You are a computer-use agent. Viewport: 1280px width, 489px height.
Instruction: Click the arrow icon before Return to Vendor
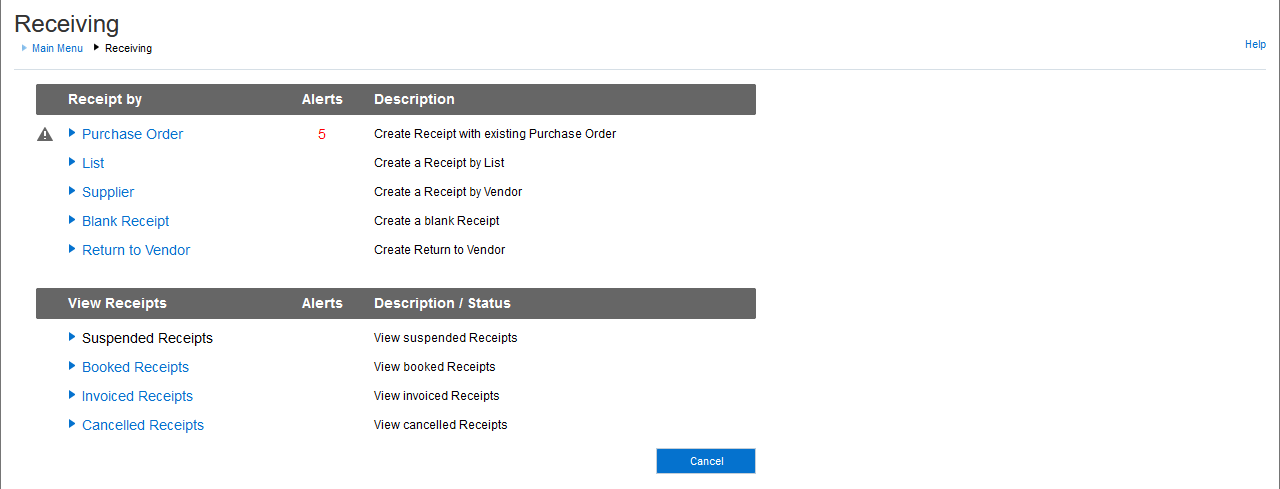(72, 249)
